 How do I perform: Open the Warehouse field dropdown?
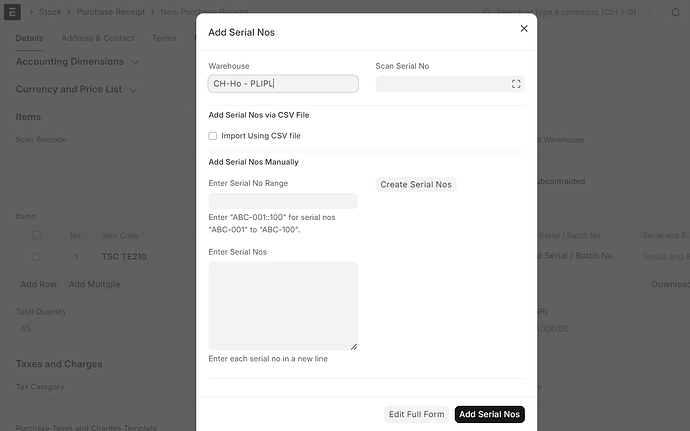click(283, 84)
